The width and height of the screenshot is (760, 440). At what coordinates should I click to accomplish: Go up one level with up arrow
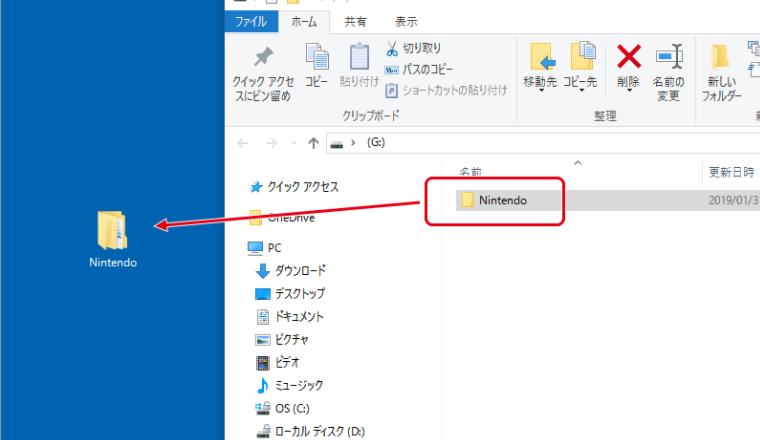pyautogui.click(x=314, y=143)
